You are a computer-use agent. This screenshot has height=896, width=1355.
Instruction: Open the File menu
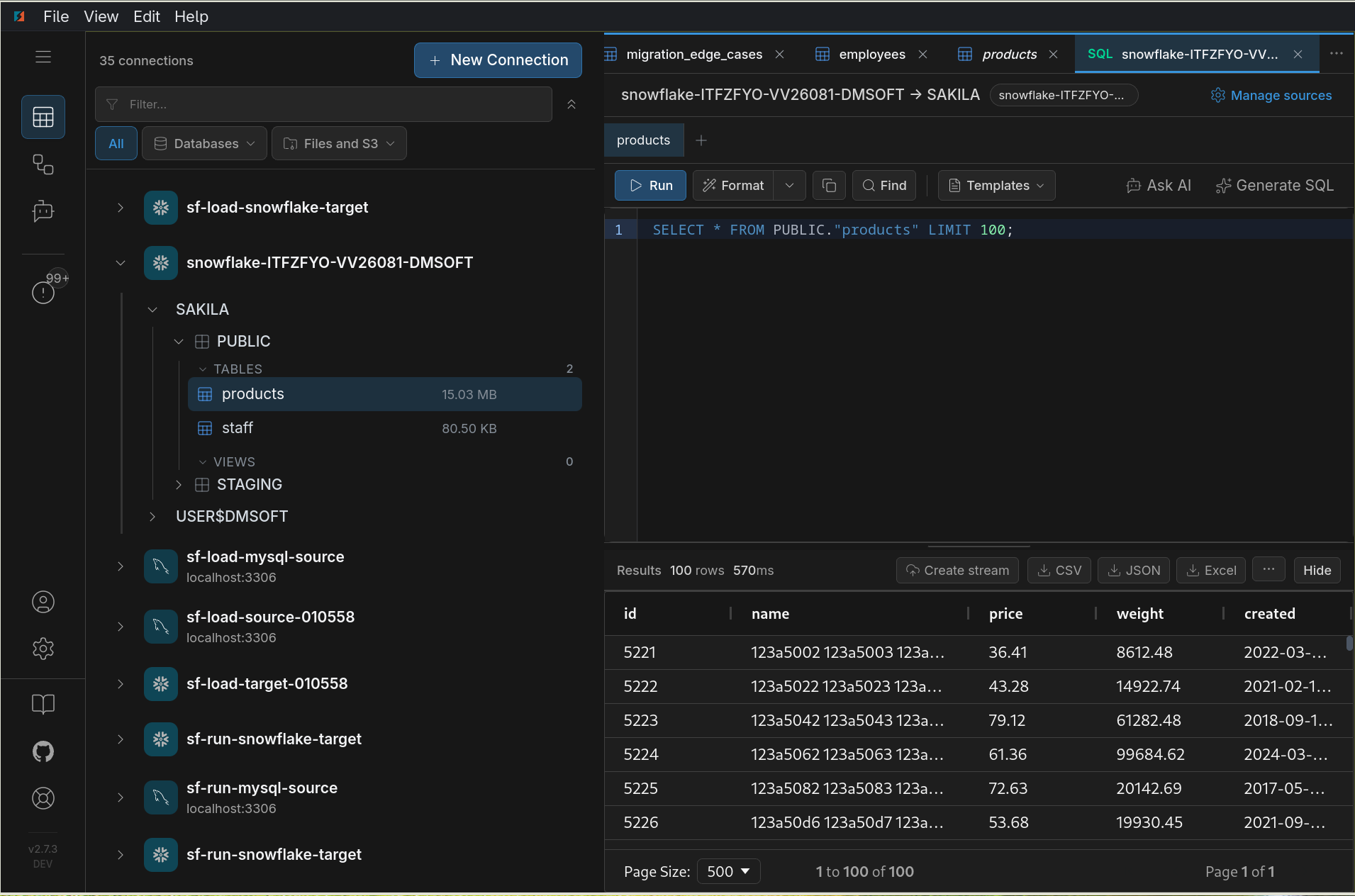pos(56,16)
